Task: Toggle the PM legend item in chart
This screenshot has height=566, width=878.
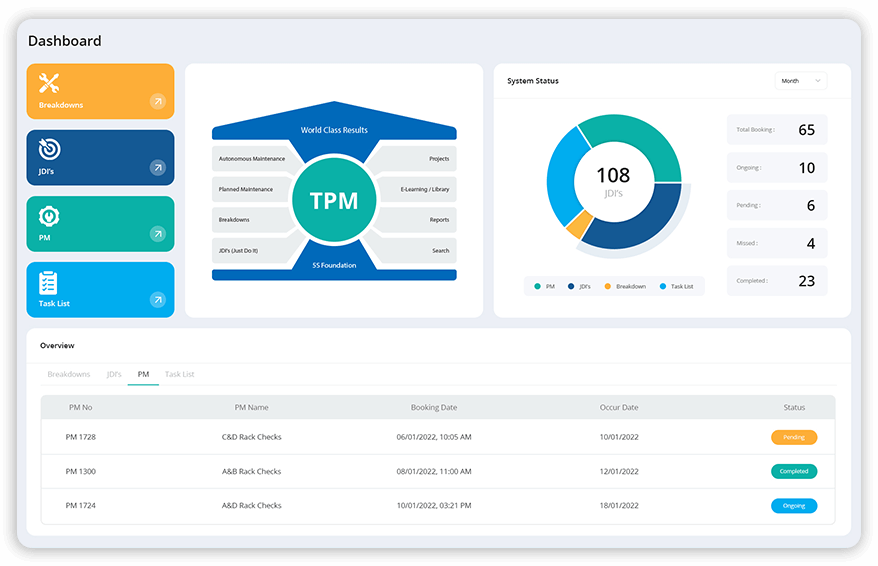Action: click(x=545, y=286)
